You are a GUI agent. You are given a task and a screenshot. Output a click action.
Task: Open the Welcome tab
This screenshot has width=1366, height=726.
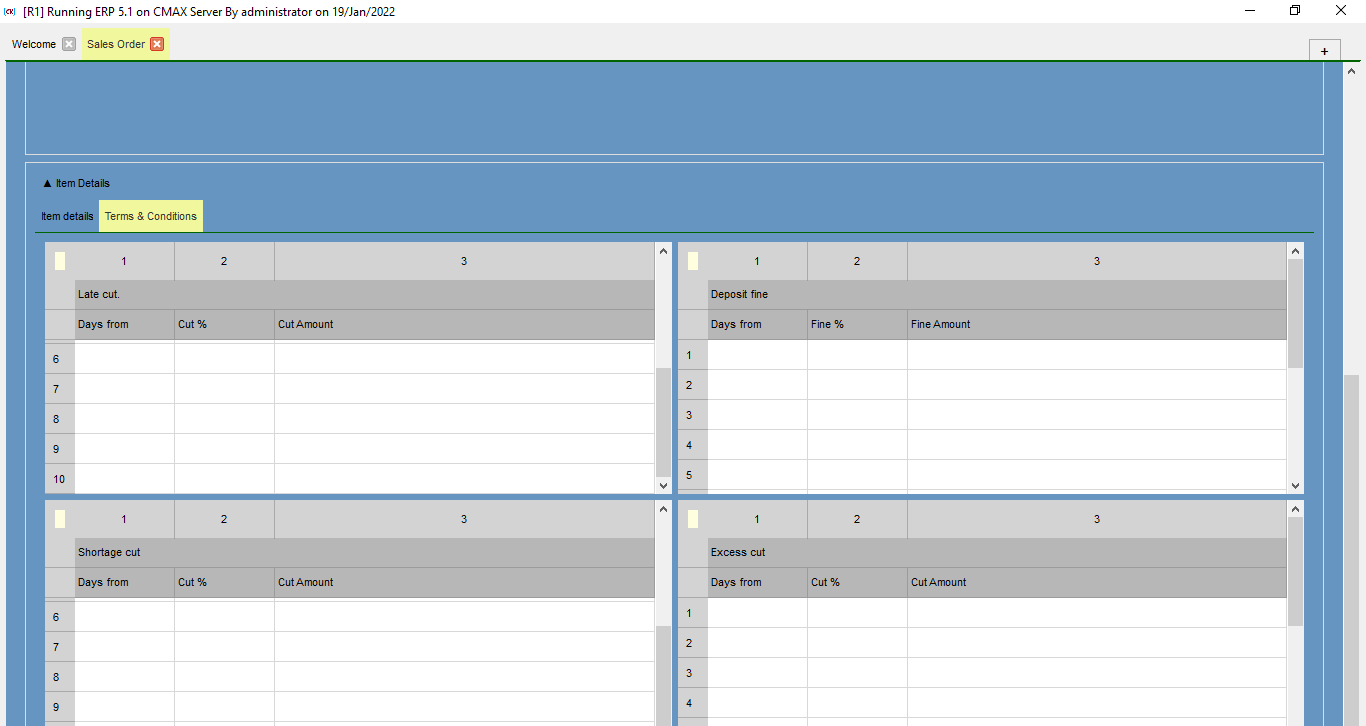point(34,44)
